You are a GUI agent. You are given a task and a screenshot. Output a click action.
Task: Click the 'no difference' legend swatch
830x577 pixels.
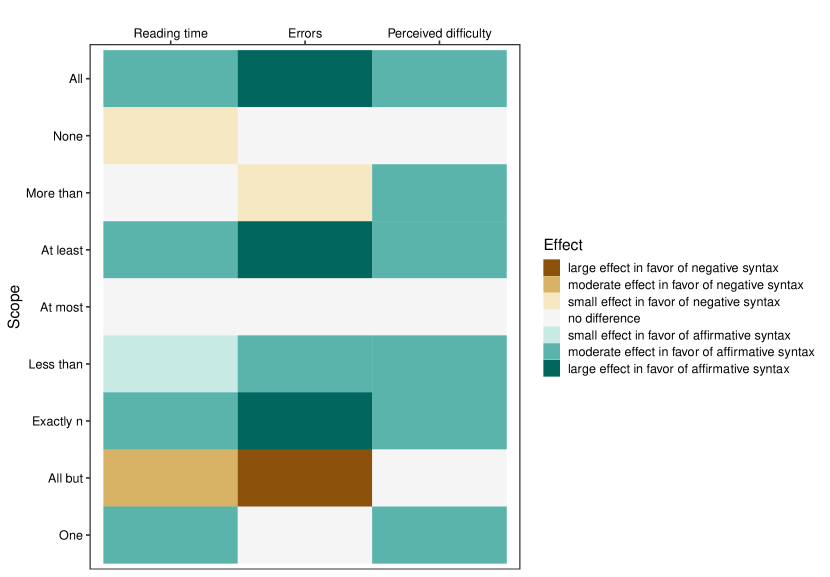tap(552, 318)
